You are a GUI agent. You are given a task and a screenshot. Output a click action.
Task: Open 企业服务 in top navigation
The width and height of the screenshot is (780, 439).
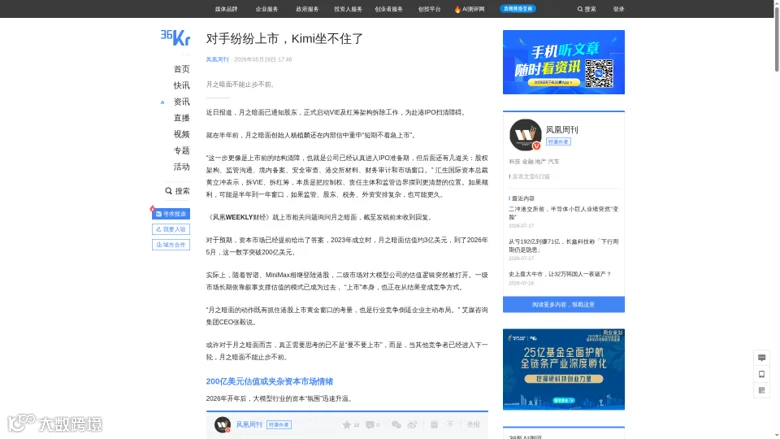(267, 9)
